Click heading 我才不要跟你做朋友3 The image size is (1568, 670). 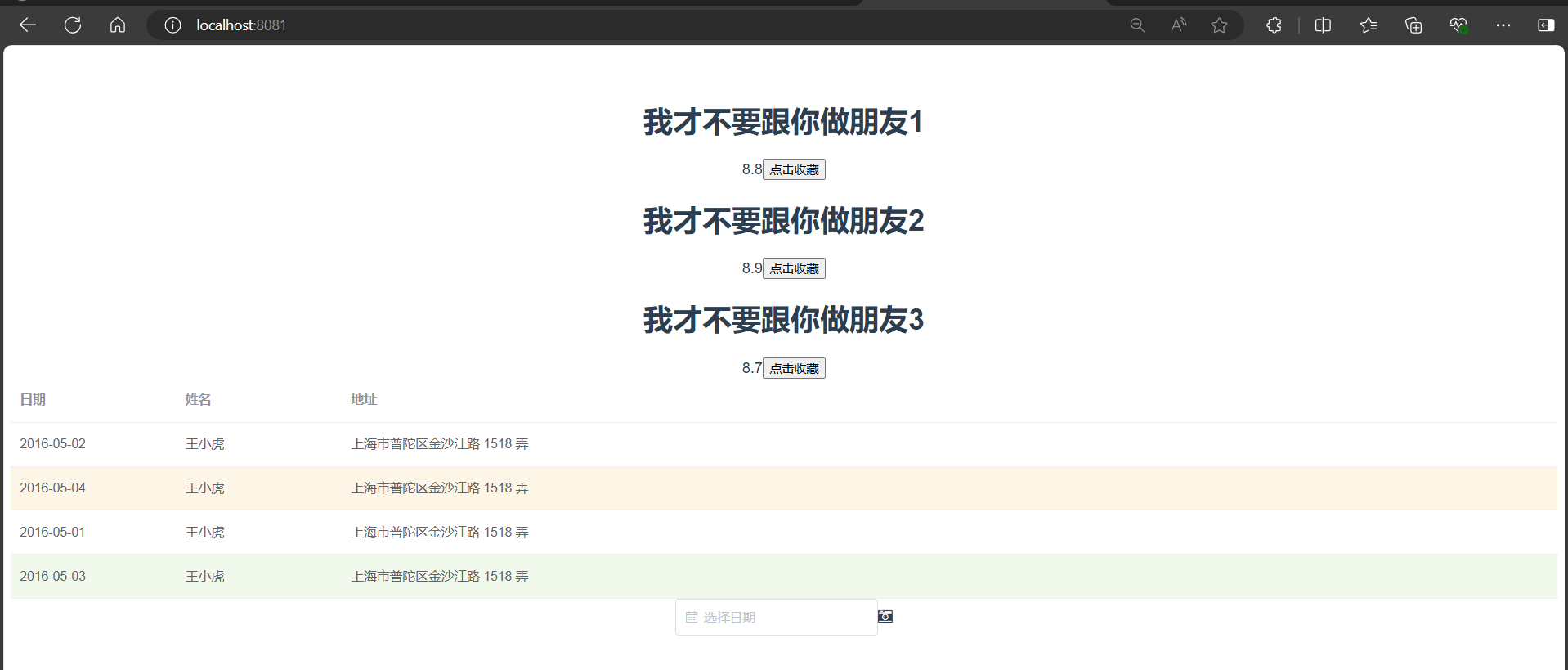tap(783, 320)
